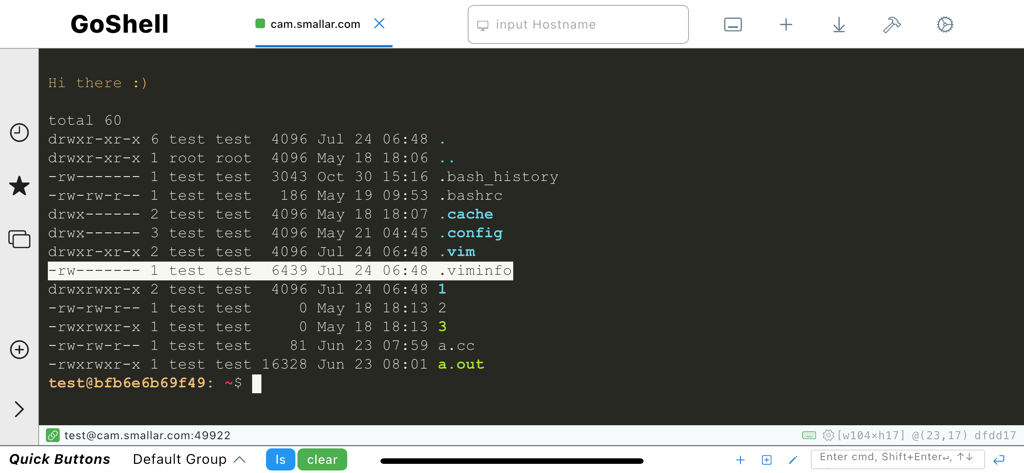Expand the Default Group dropdown
Viewport: 1024px width, 473px height.
click(189, 459)
